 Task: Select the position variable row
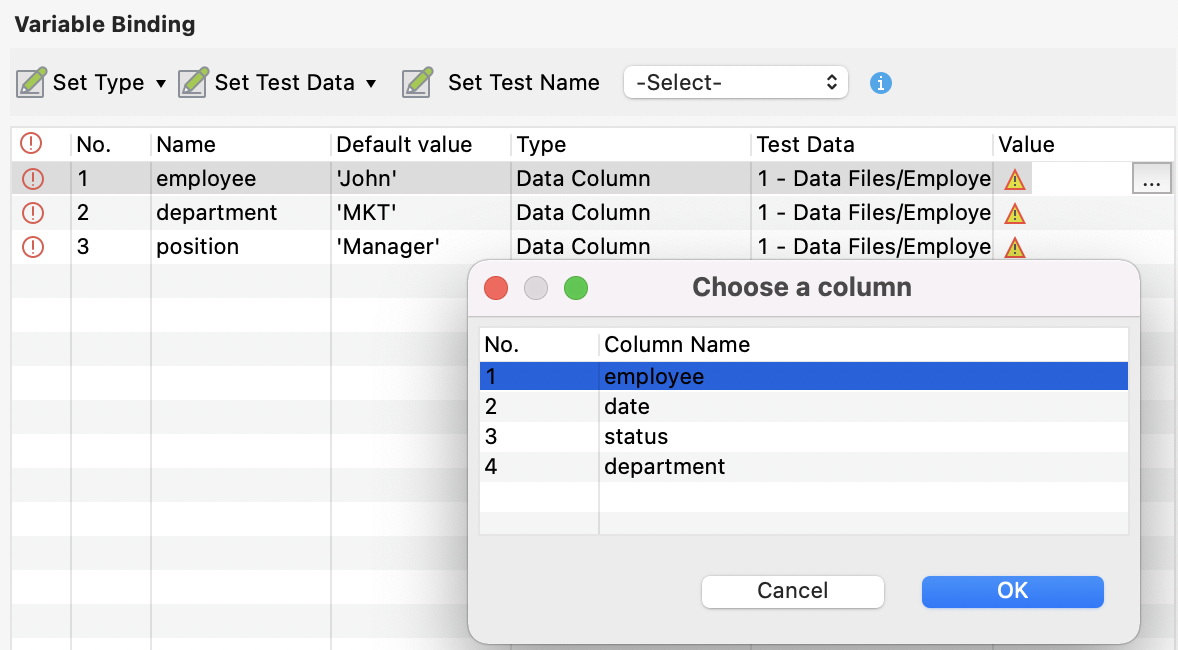point(200,246)
